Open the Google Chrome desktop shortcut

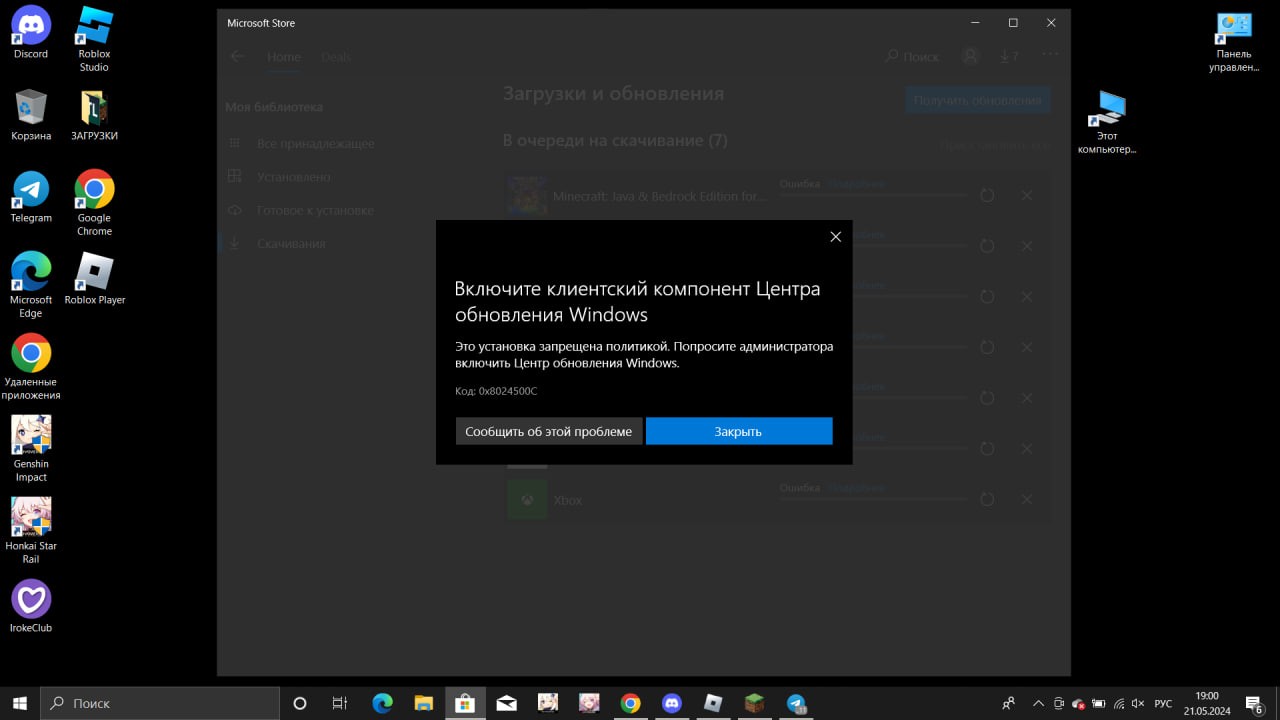[x=94, y=203]
